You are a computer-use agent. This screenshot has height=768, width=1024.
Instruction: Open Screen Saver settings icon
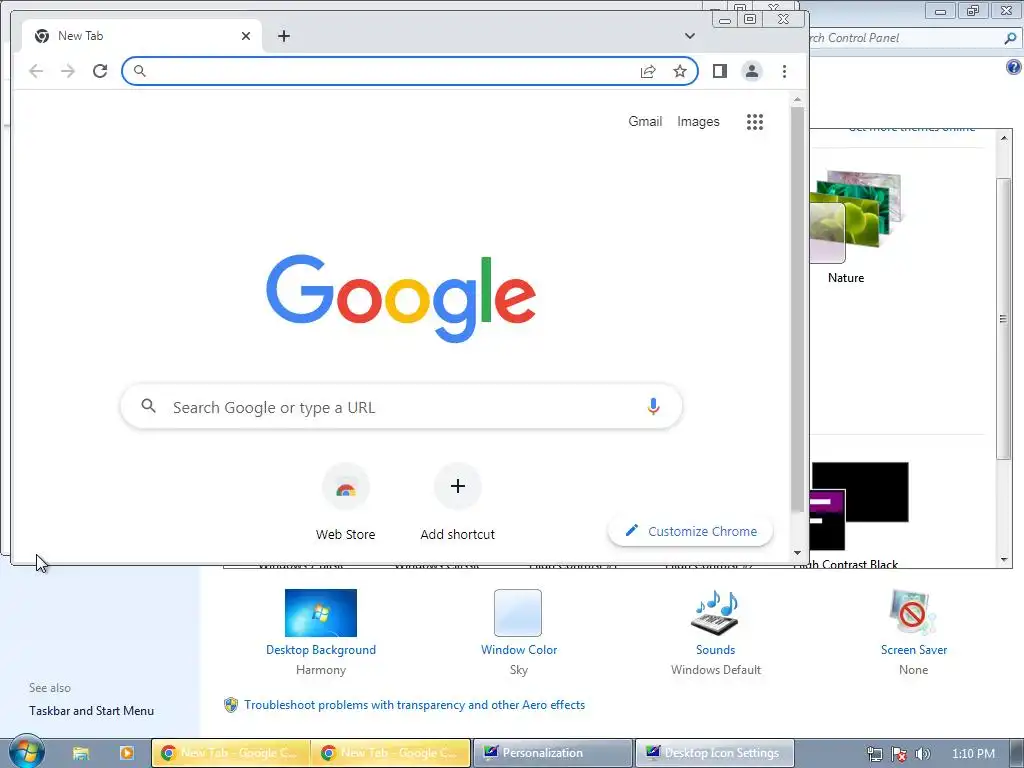(913, 613)
